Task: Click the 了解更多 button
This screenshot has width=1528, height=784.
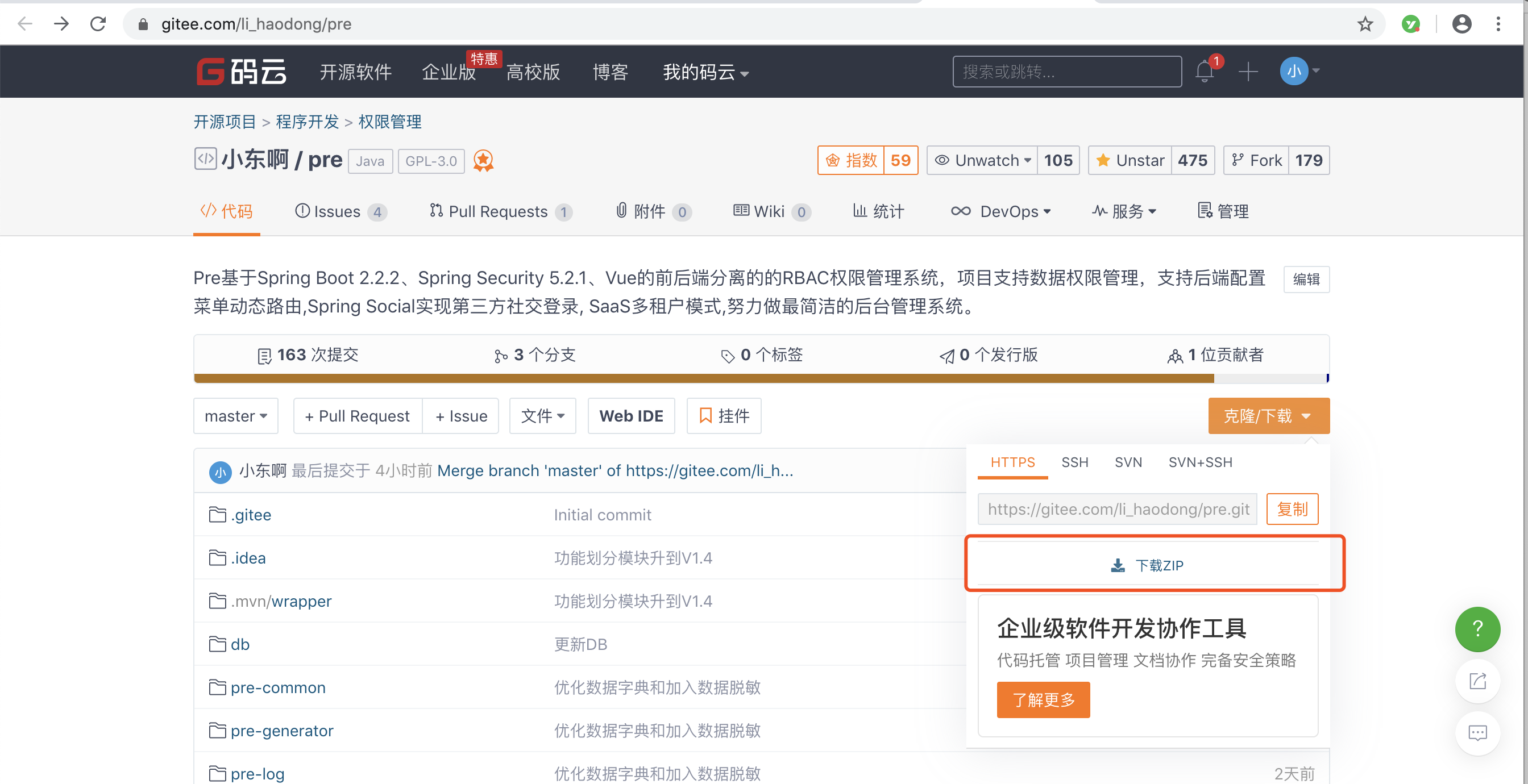Action: coord(1043,700)
